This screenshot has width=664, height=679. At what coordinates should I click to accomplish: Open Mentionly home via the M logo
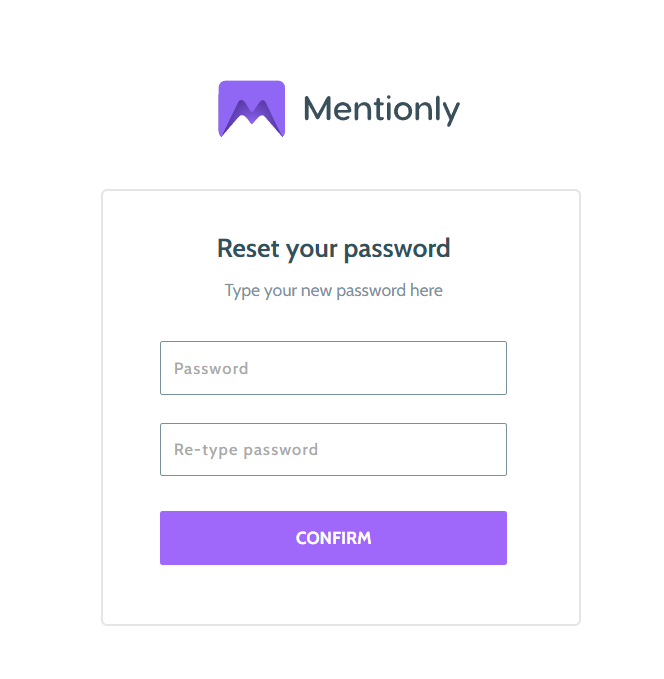[252, 109]
